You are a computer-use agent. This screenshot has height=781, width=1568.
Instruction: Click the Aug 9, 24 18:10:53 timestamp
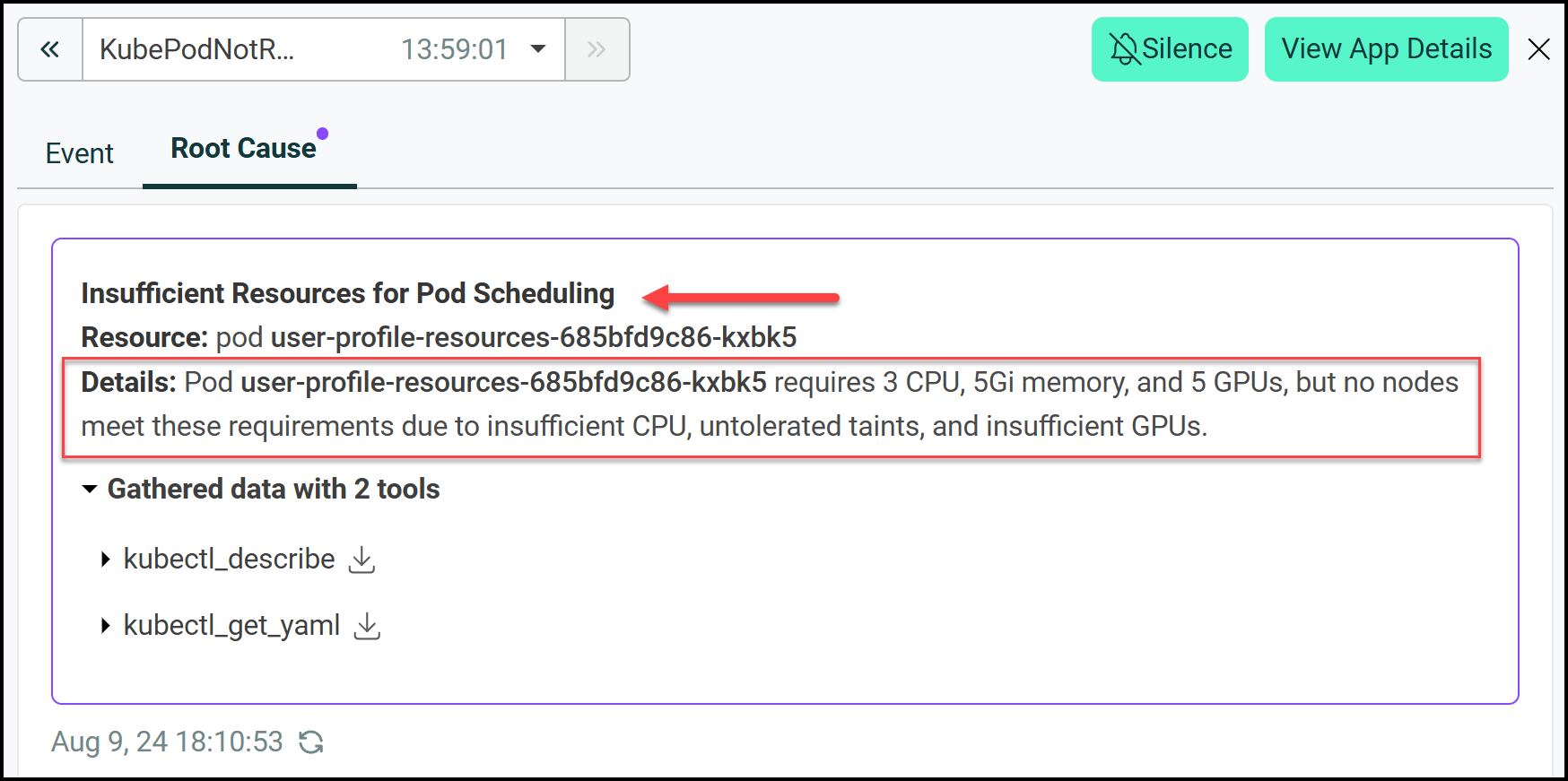pyautogui.click(x=167, y=742)
